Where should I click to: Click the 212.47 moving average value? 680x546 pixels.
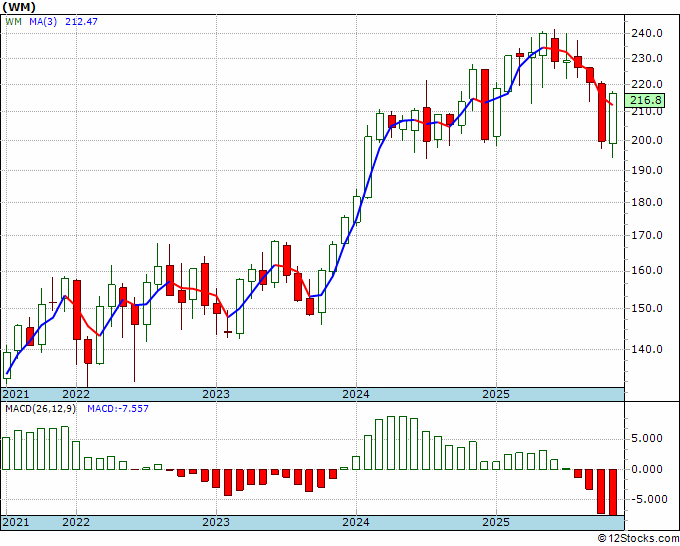click(x=81, y=21)
